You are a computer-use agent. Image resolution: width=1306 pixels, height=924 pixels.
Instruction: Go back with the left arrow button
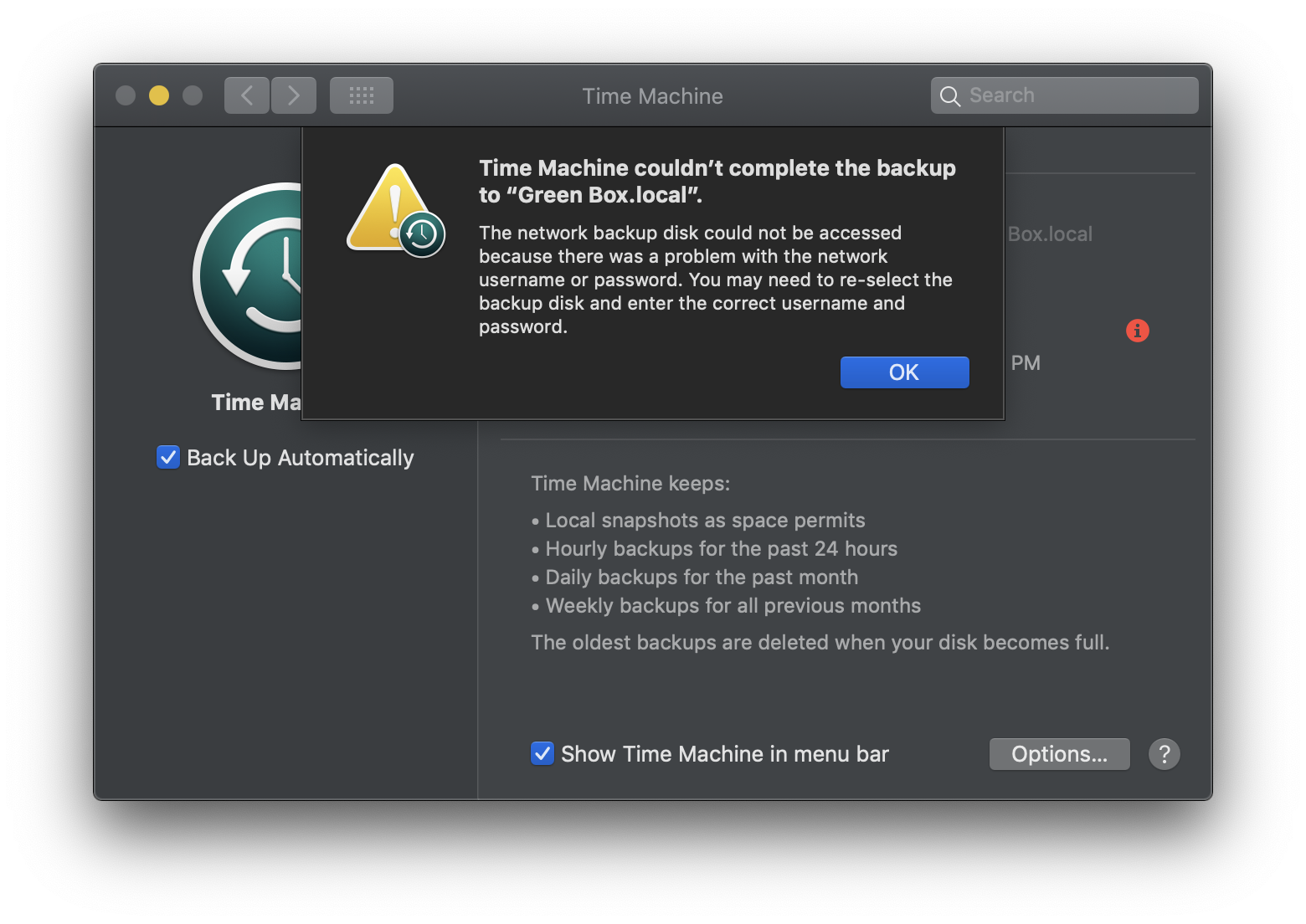[x=247, y=95]
